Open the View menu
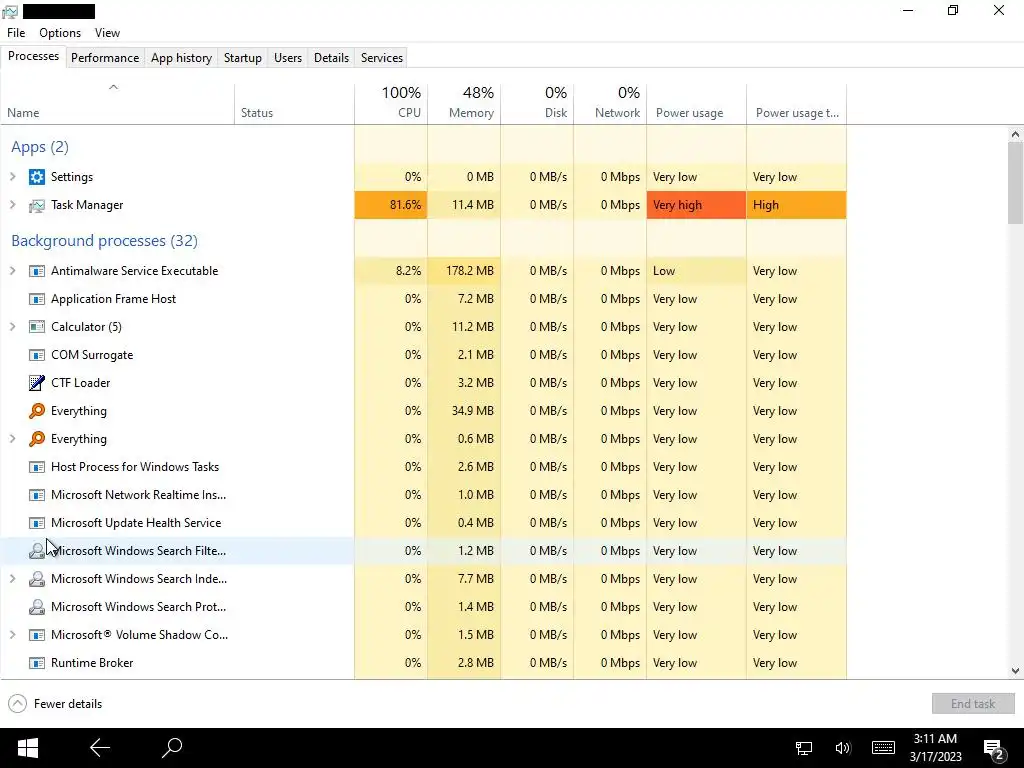Screen dimensions: 1024x768 pos(107,33)
